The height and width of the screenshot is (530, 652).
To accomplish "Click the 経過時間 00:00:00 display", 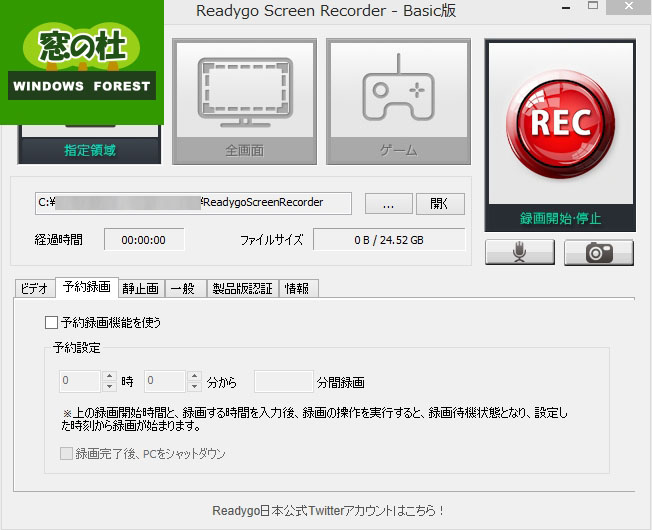I will click(x=144, y=240).
